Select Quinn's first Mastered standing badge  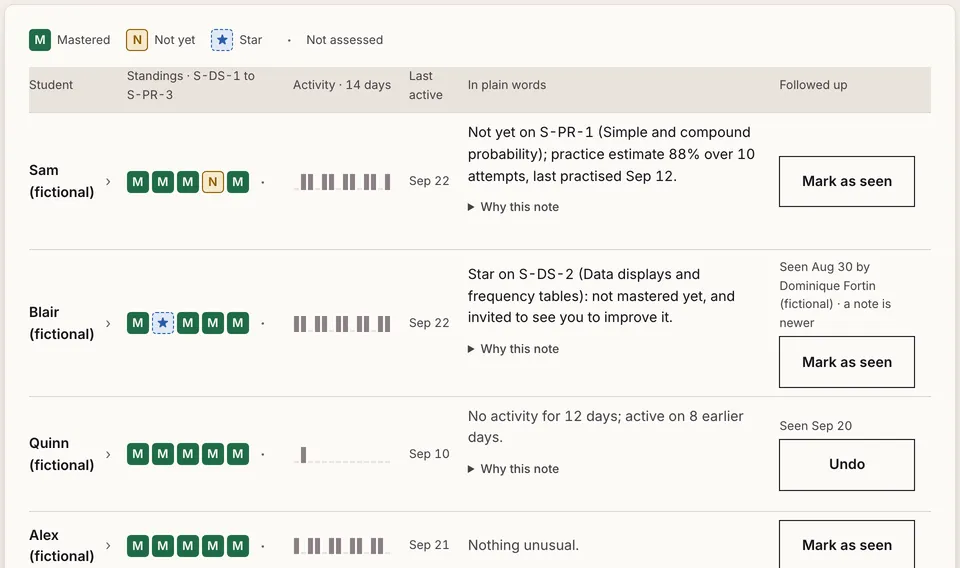point(138,454)
